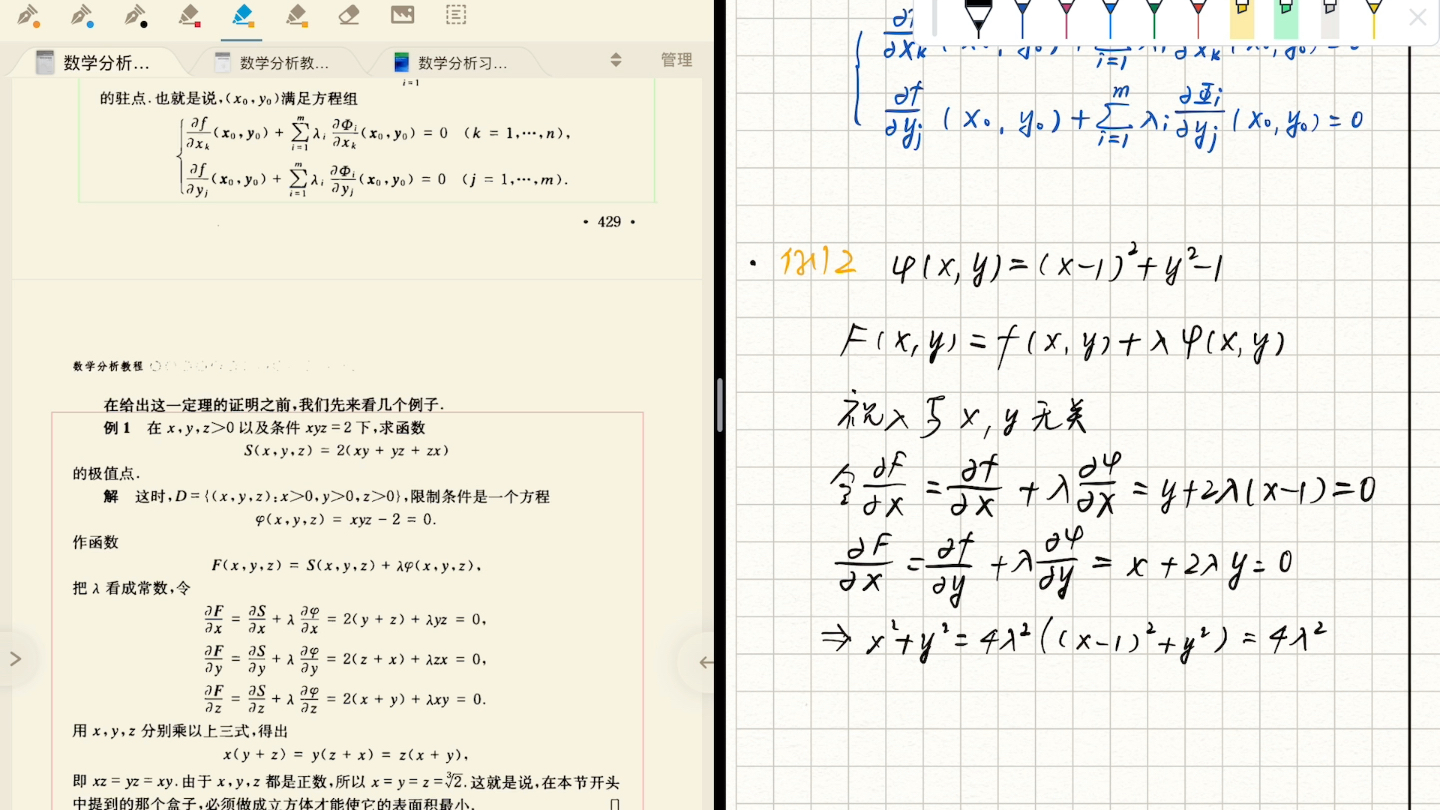This screenshot has height=810, width=1440.
Task: Pick the yellow thin pen in notes palette
Action: point(1374,18)
